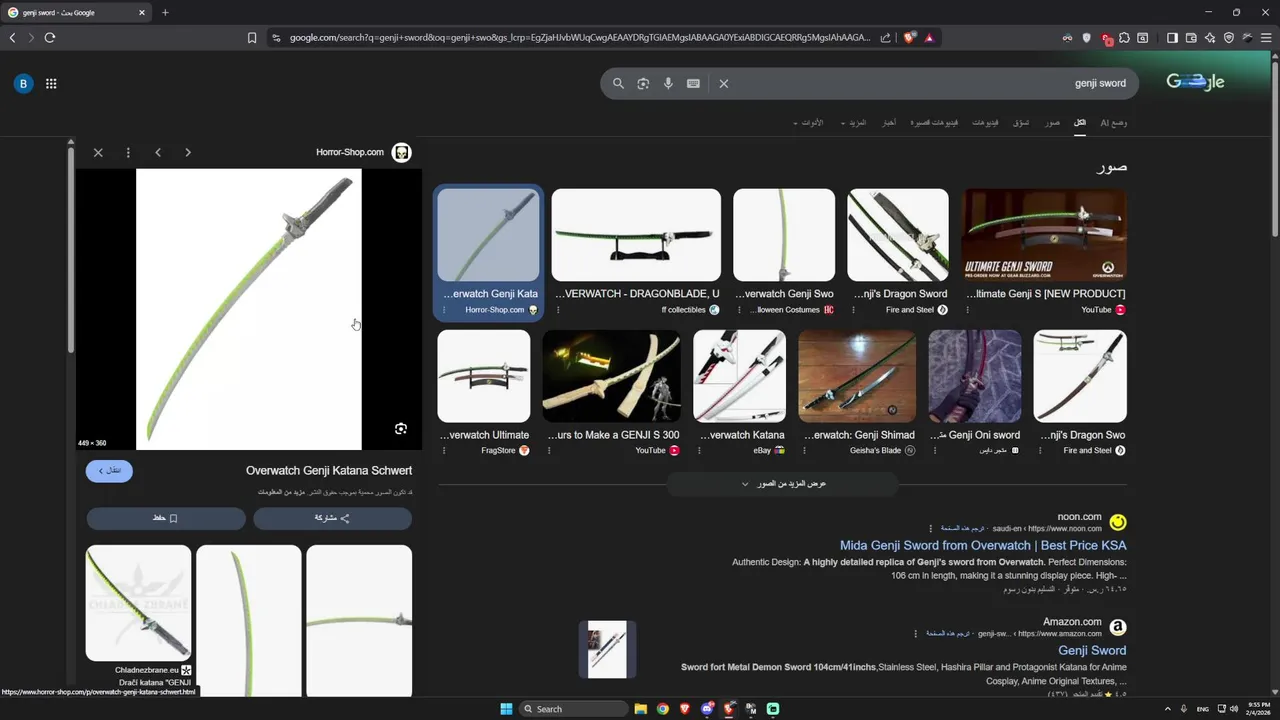This screenshot has height=720, width=1280.
Task: Close the image preview panel
Action: (98, 153)
